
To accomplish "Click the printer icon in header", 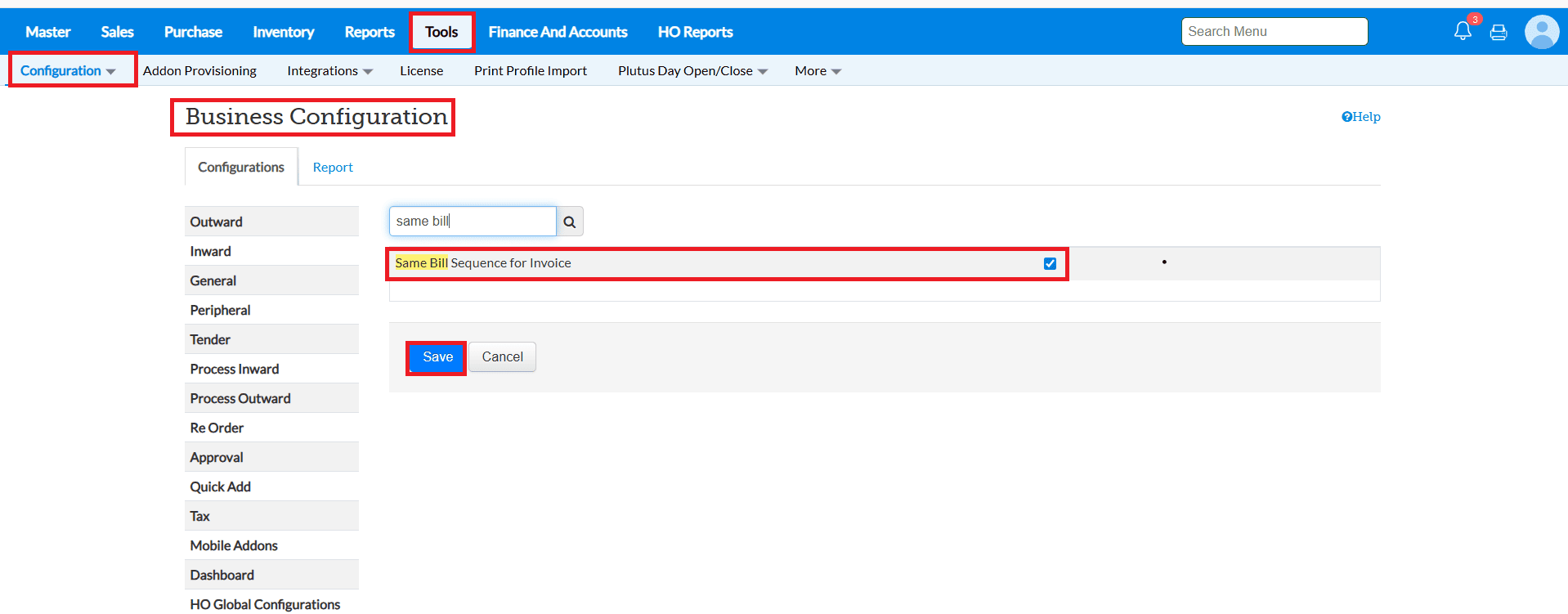I will pos(1499,33).
